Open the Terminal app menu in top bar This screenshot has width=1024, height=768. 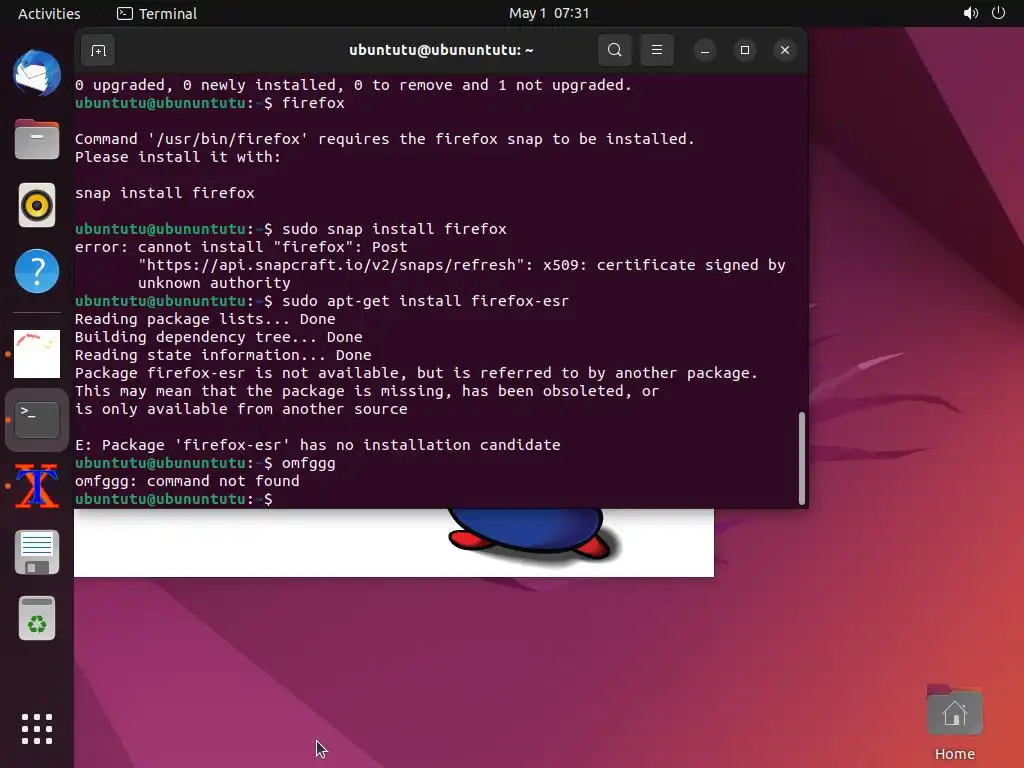coord(157,13)
